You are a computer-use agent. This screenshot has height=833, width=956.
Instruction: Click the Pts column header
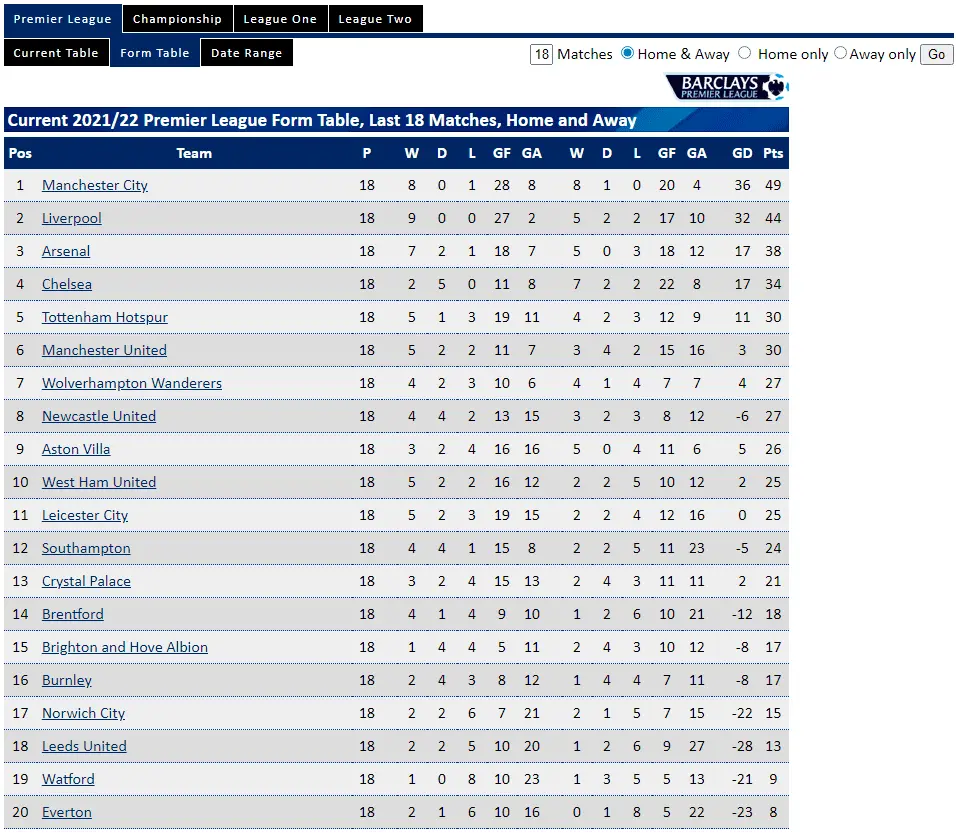[x=772, y=153]
